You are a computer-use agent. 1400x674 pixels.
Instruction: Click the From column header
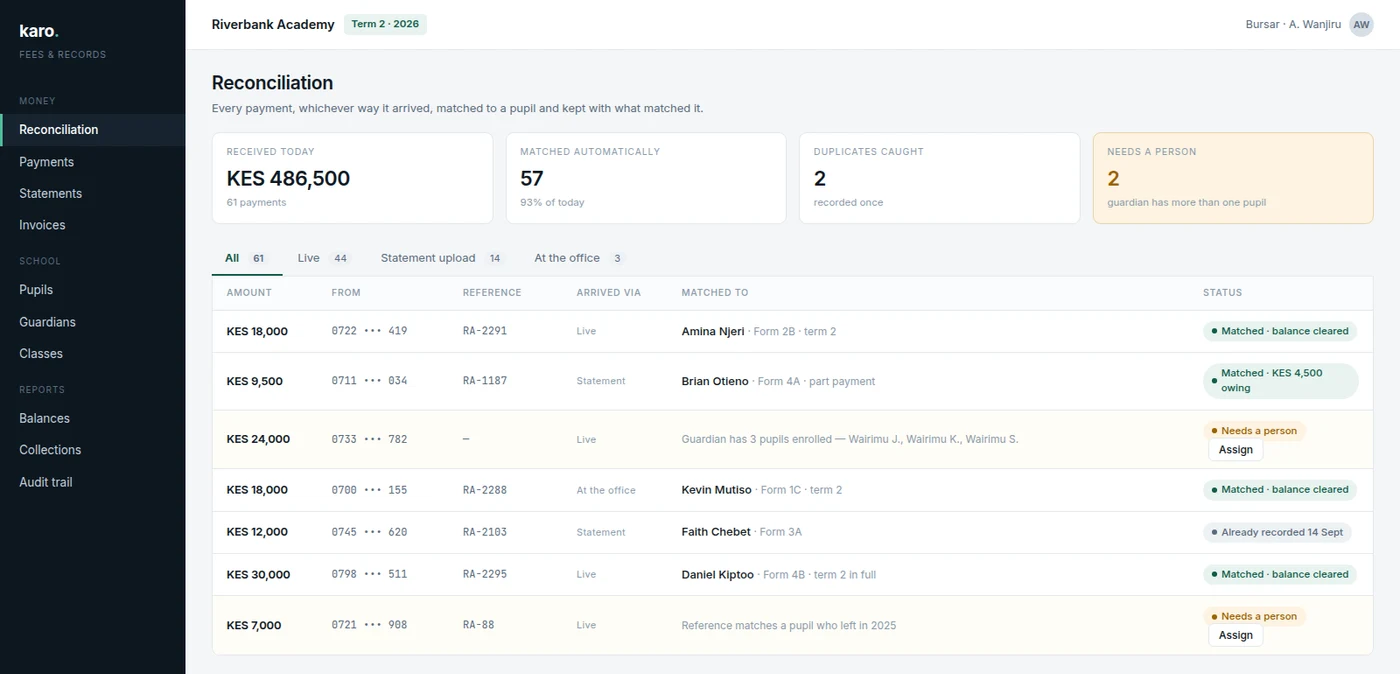(x=346, y=293)
